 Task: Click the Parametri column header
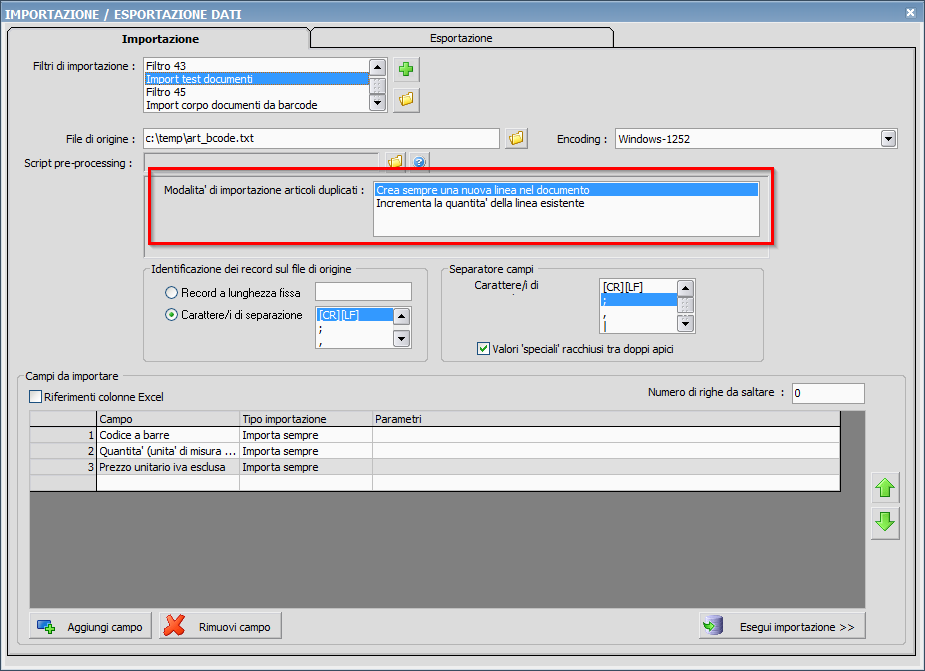[606, 419]
